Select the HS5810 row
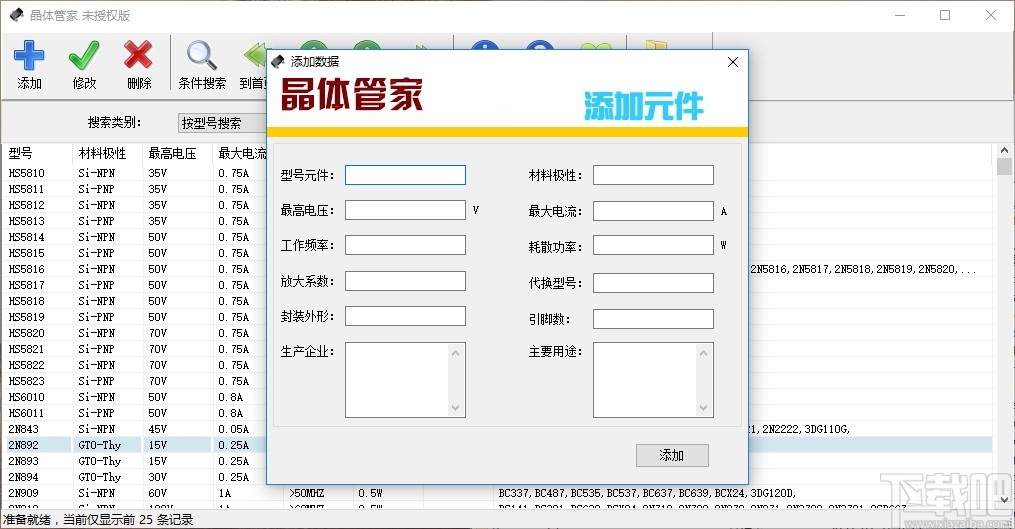 (x=134, y=173)
